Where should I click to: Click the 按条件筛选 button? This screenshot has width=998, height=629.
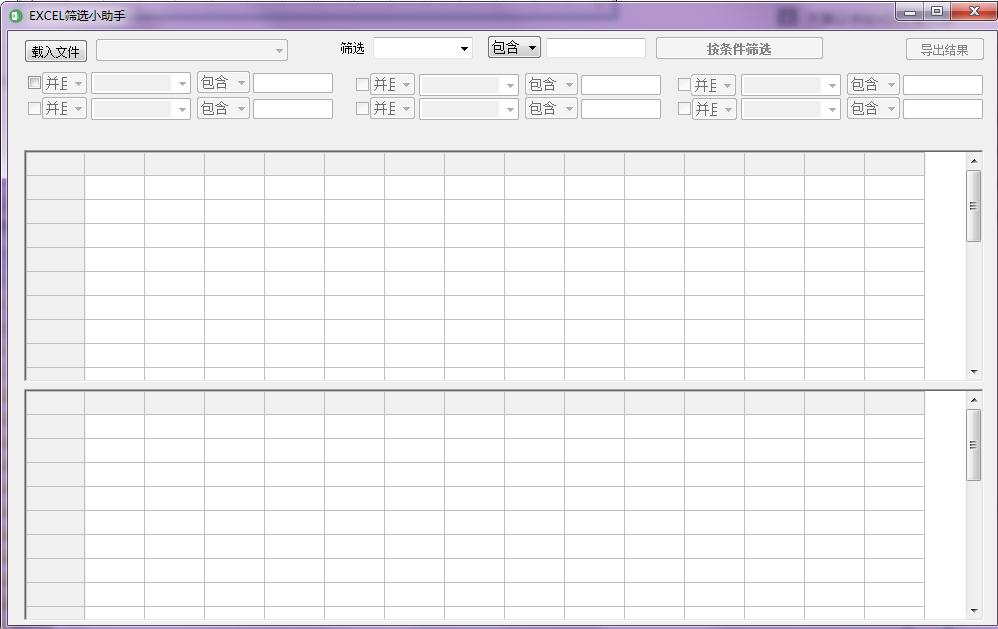tap(739, 49)
